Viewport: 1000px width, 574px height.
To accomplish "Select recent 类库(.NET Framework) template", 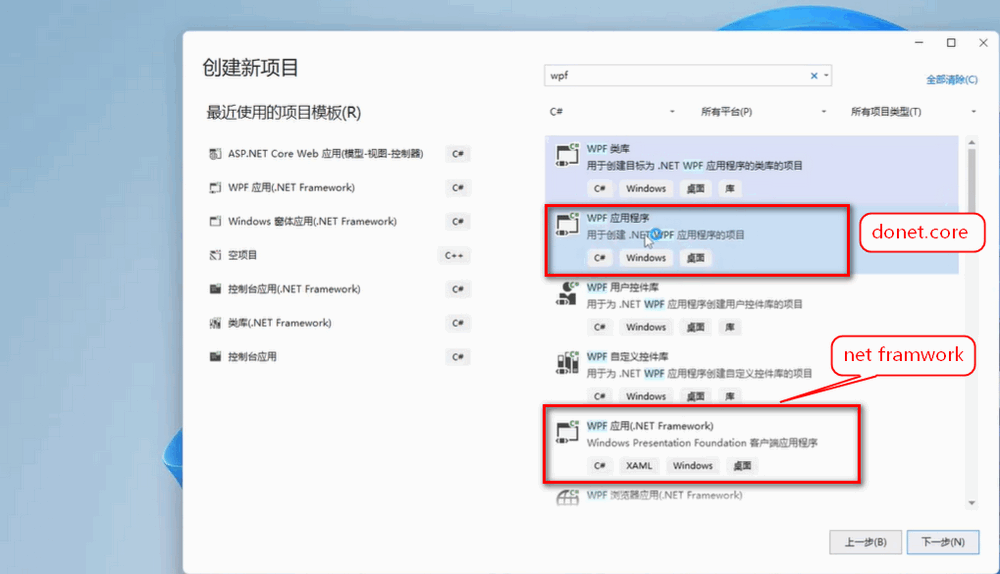I will point(279,323).
